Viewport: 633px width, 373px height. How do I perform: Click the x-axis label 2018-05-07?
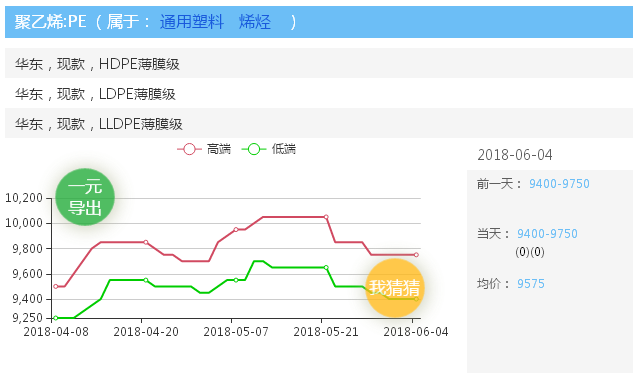coord(236,332)
